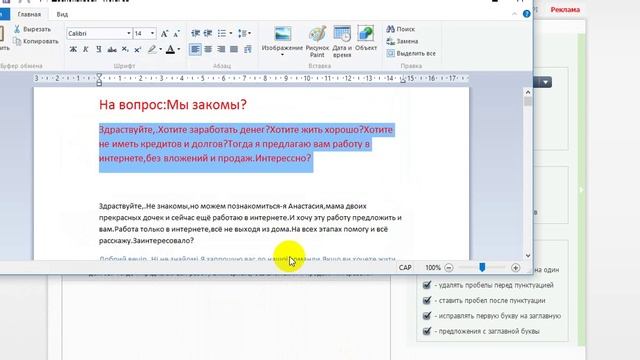
Task: Open the paragraph settings dialog icon
Action: coord(247,49)
